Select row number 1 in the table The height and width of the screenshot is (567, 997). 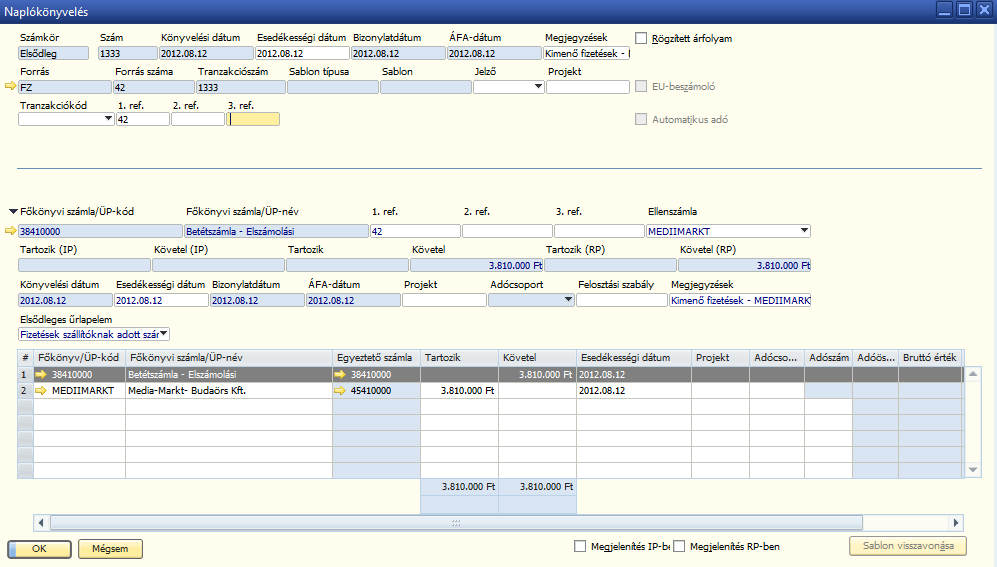coord(25,374)
